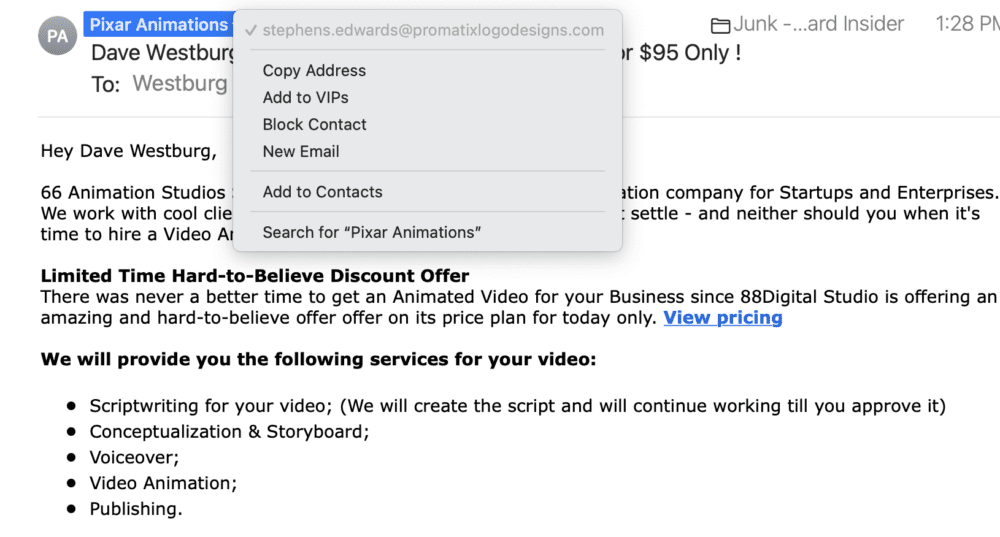The width and height of the screenshot is (1000, 537).
Task: Click the Westburg recipient in To field
Action: click(x=180, y=84)
